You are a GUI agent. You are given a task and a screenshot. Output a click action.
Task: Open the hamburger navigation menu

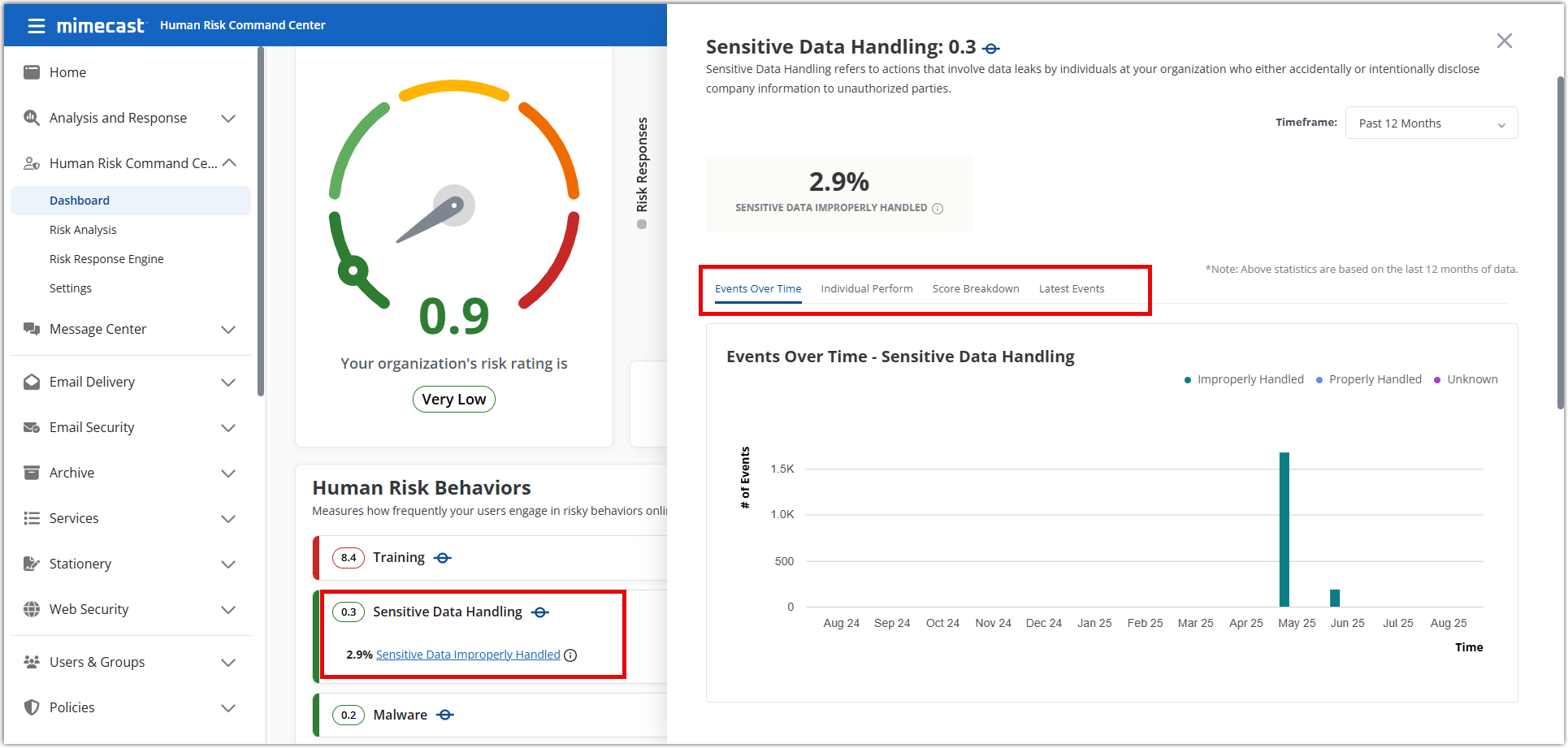coord(36,26)
